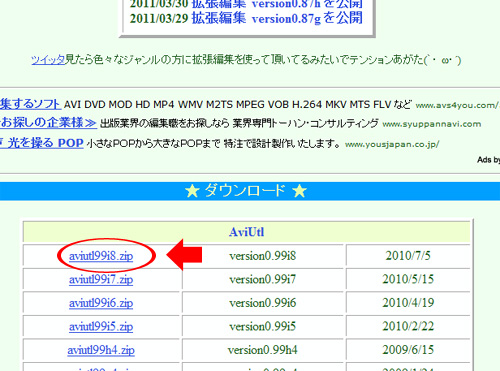
Task: Select the 2009/6/15 date cell
Action: (x=408, y=350)
